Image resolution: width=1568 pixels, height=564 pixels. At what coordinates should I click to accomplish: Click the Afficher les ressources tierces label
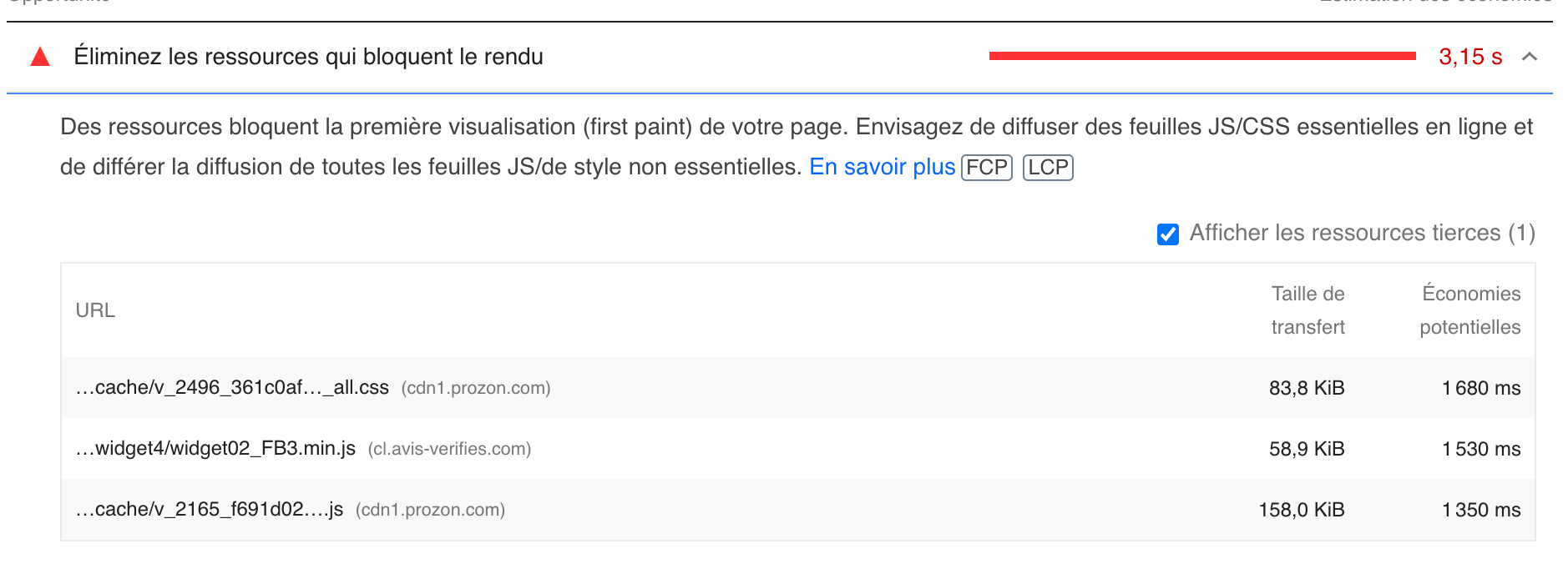tap(1362, 233)
